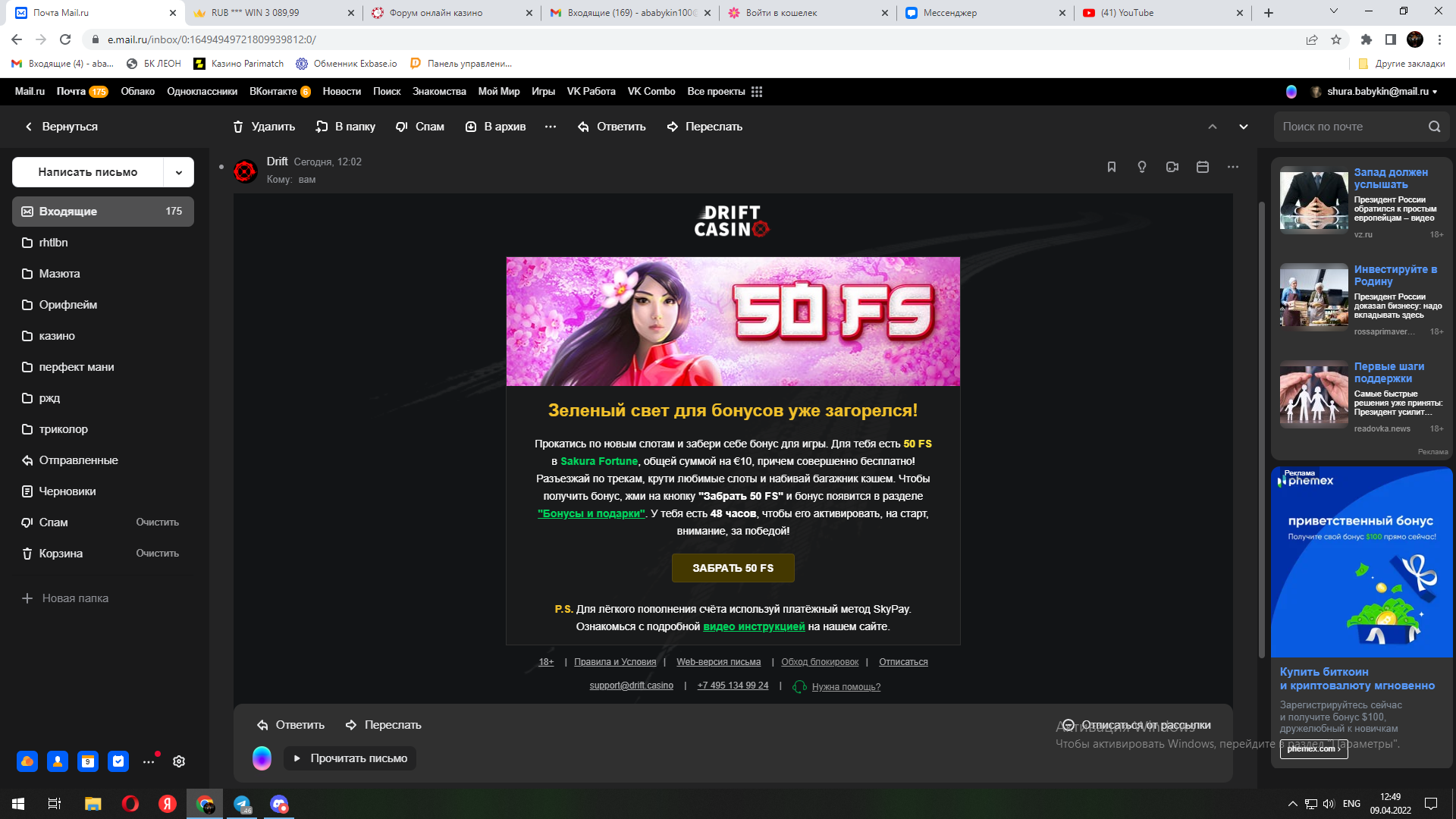
Task: Open the видео инструкцией link
Action: click(x=754, y=626)
